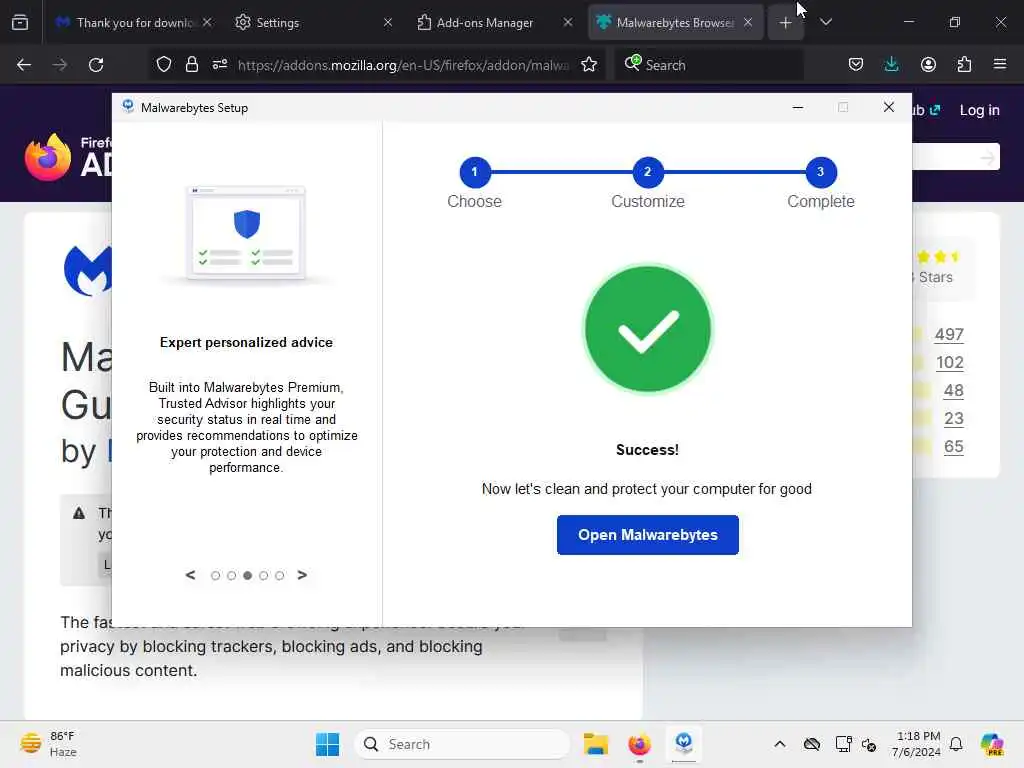
Task: Open the muted volume tray icon
Action: tap(869, 744)
